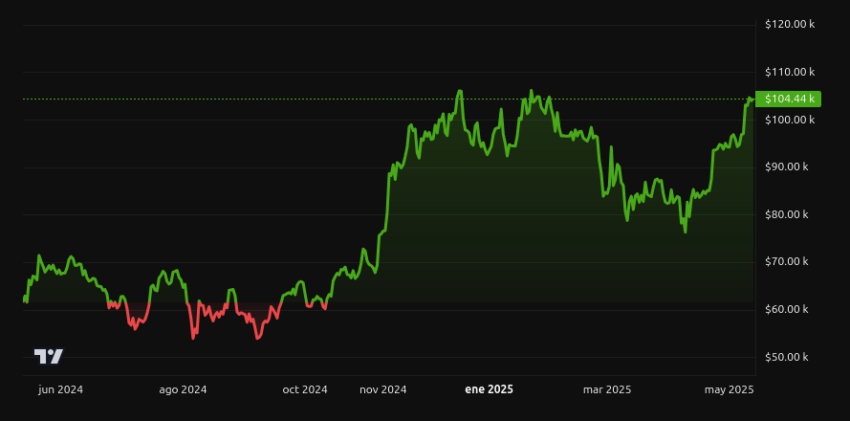The width and height of the screenshot is (850, 421).
Task: Select the $120.00 k price axis label
Action: pos(790,24)
